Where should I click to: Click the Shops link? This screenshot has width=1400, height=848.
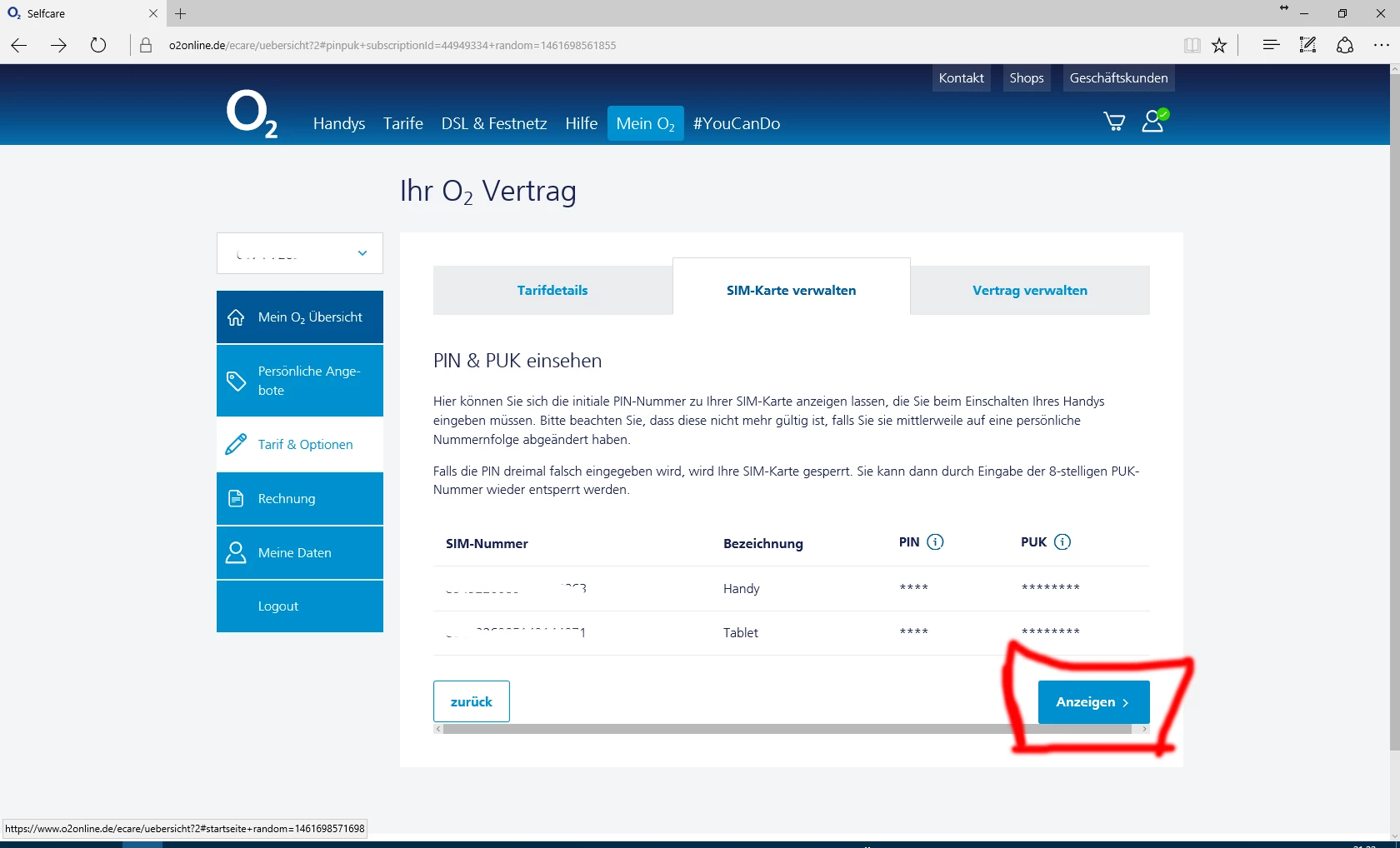pyautogui.click(x=1027, y=77)
